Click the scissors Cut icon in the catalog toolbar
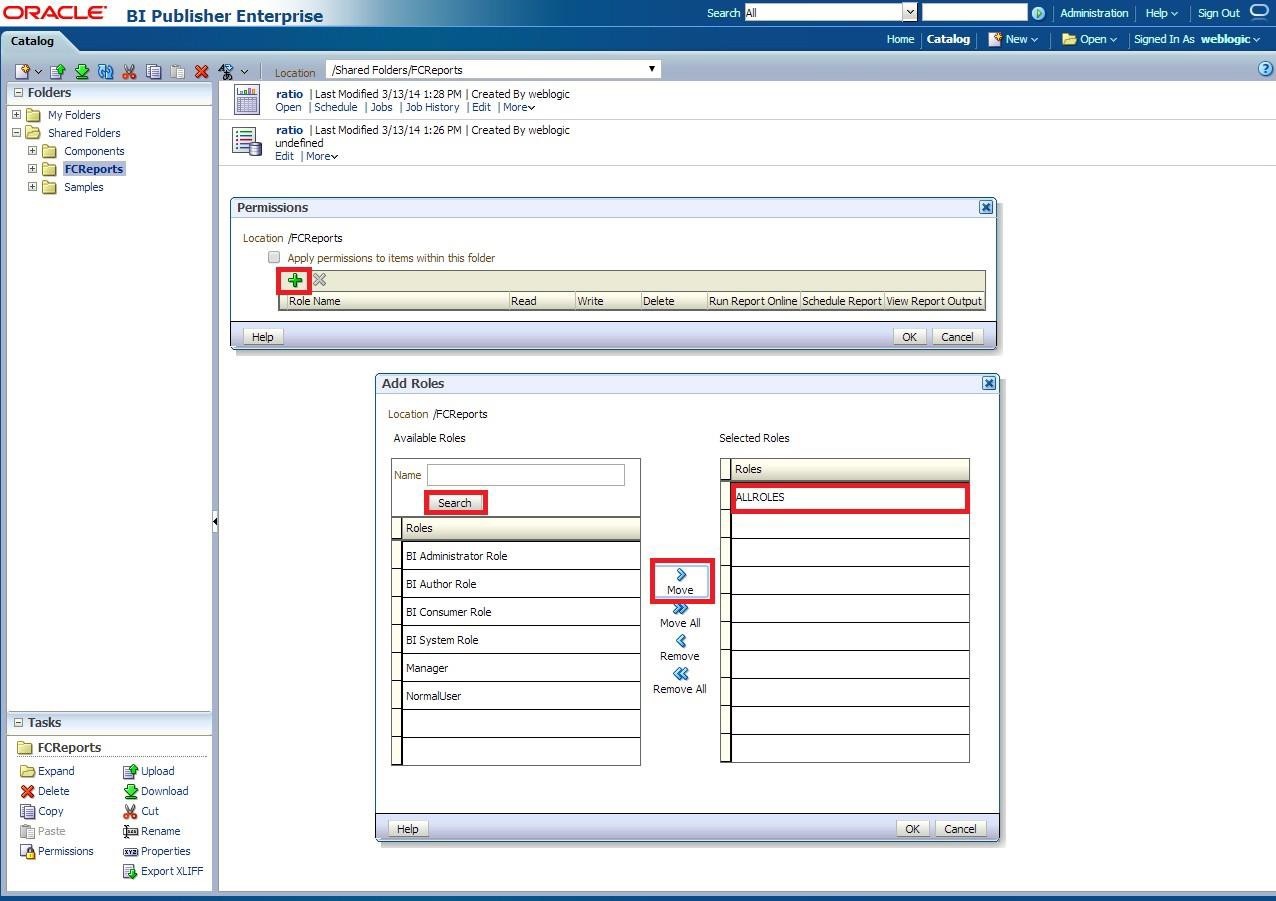The width and height of the screenshot is (1276, 901). point(129,71)
